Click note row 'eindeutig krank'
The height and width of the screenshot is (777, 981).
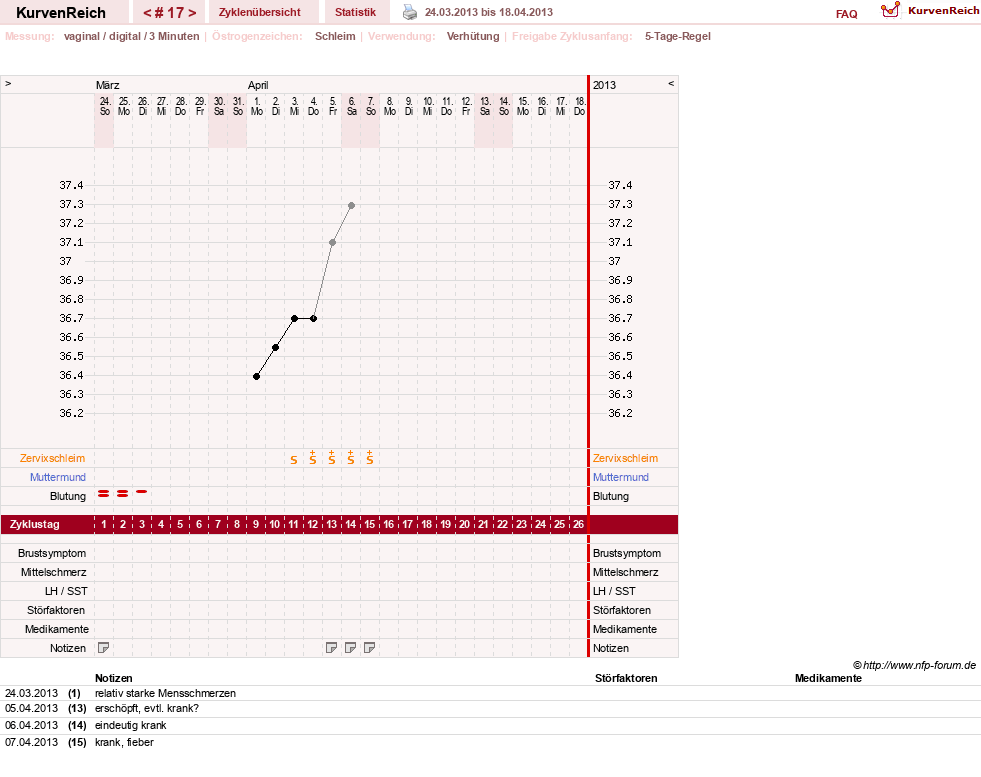click(x=130, y=725)
